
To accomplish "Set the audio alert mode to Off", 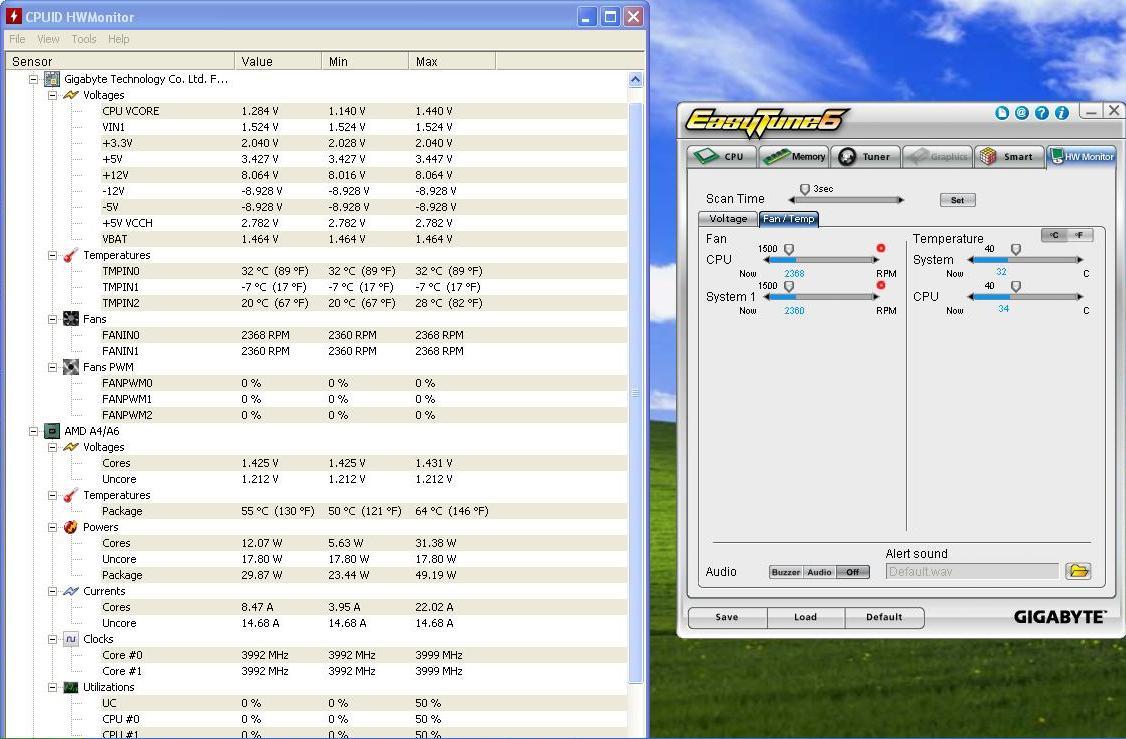I will pyautogui.click(x=852, y=572).
